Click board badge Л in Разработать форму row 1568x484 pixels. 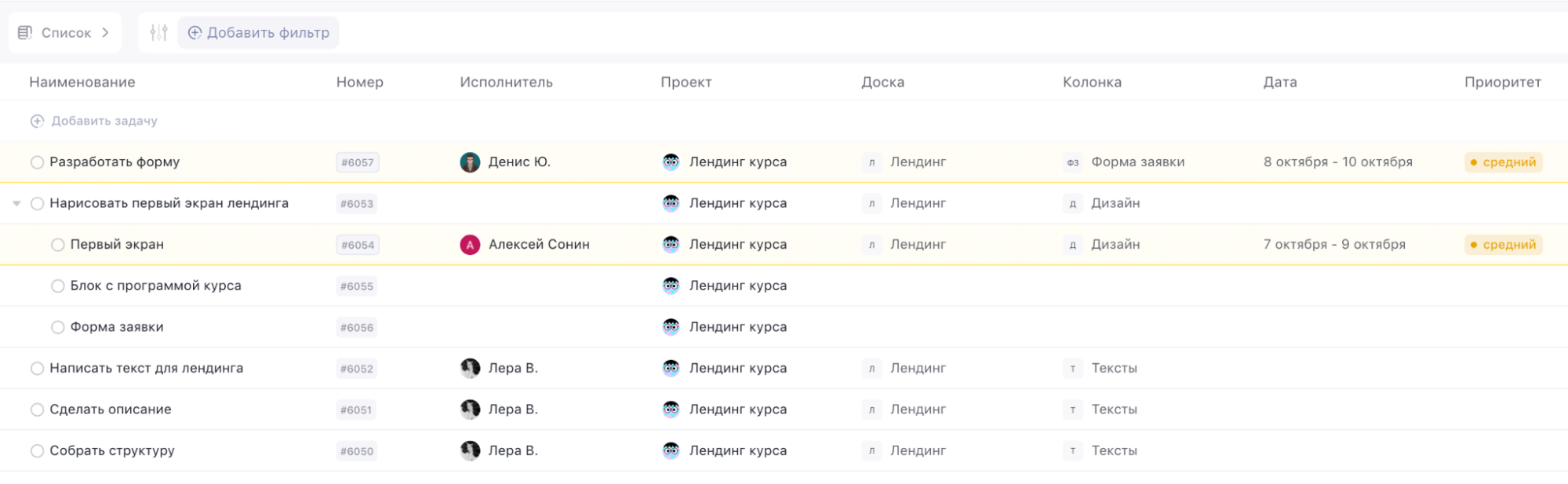click(871, 162)
